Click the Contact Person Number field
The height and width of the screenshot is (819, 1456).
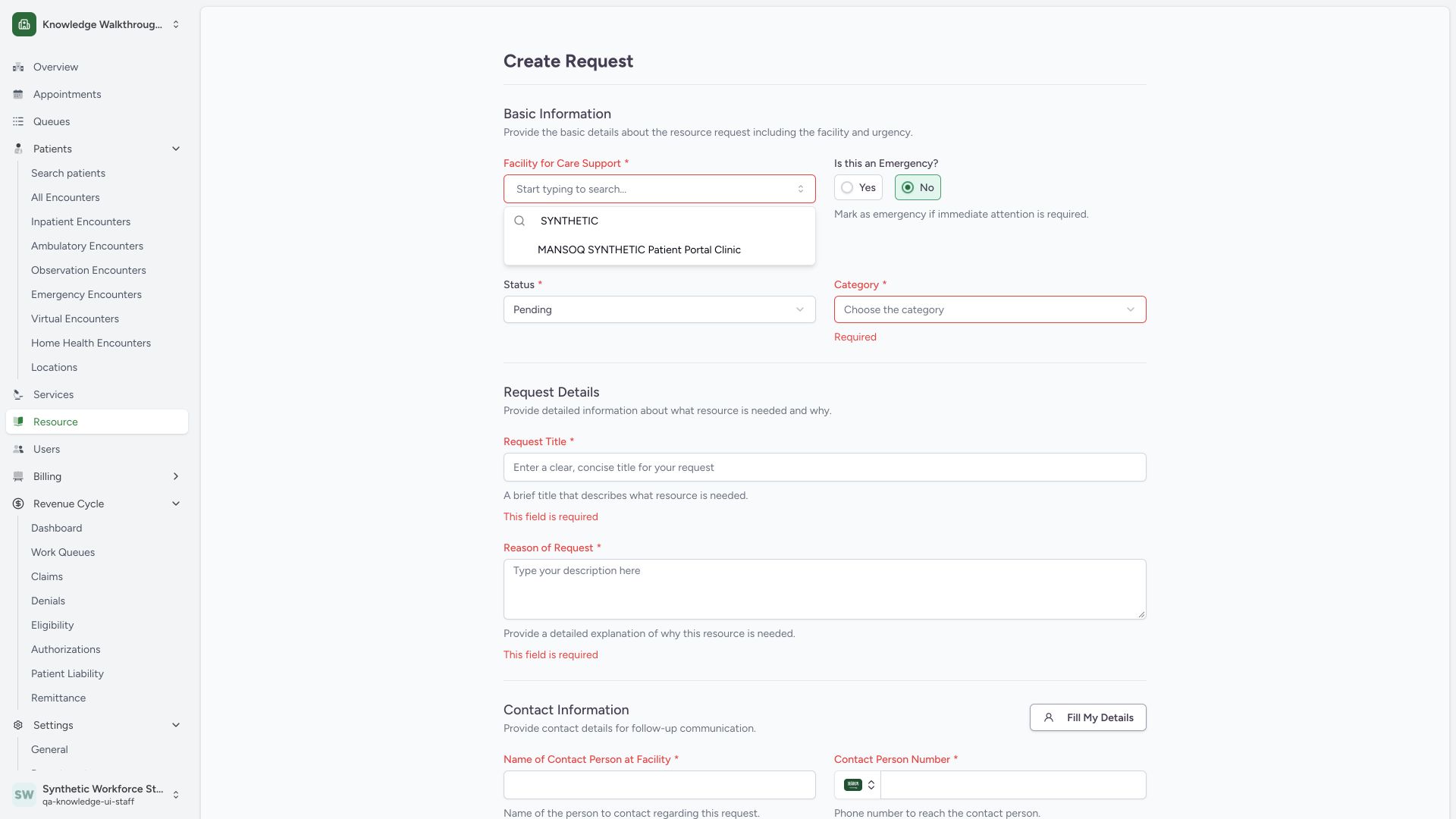pyautogui.click(x=1013, y=785)
